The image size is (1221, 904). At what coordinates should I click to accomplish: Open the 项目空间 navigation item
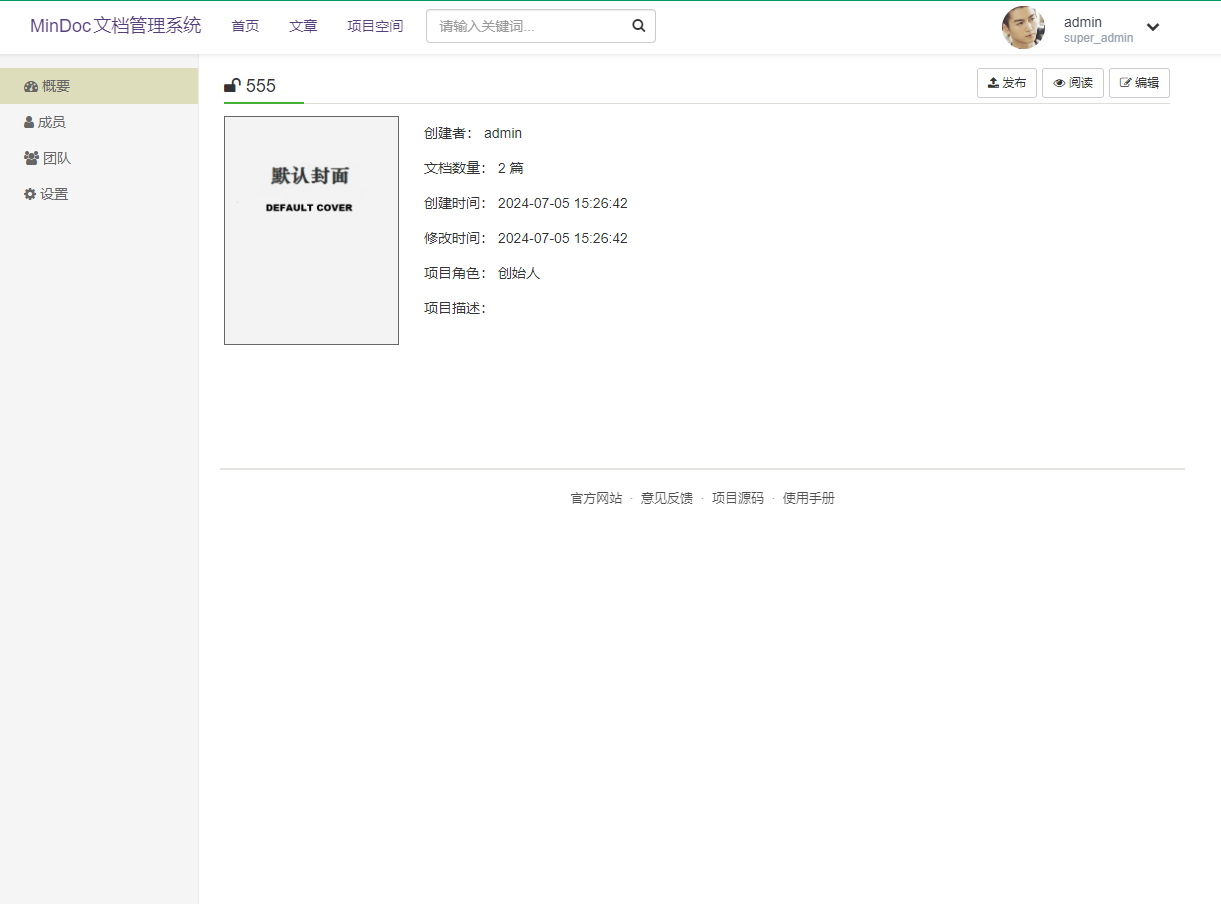click(375, 26)
